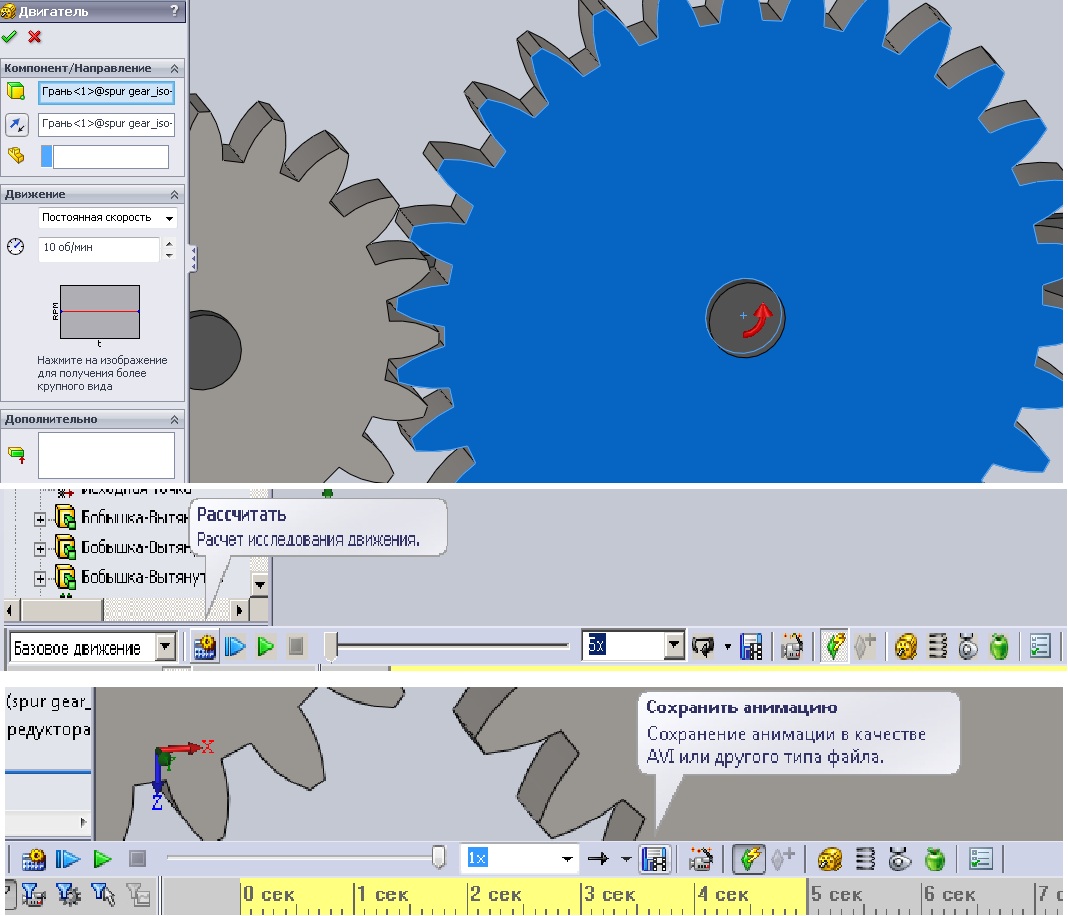Click save animation icon right of 1x box
This screenshot has width=1068, height=916.
[653, 859]
